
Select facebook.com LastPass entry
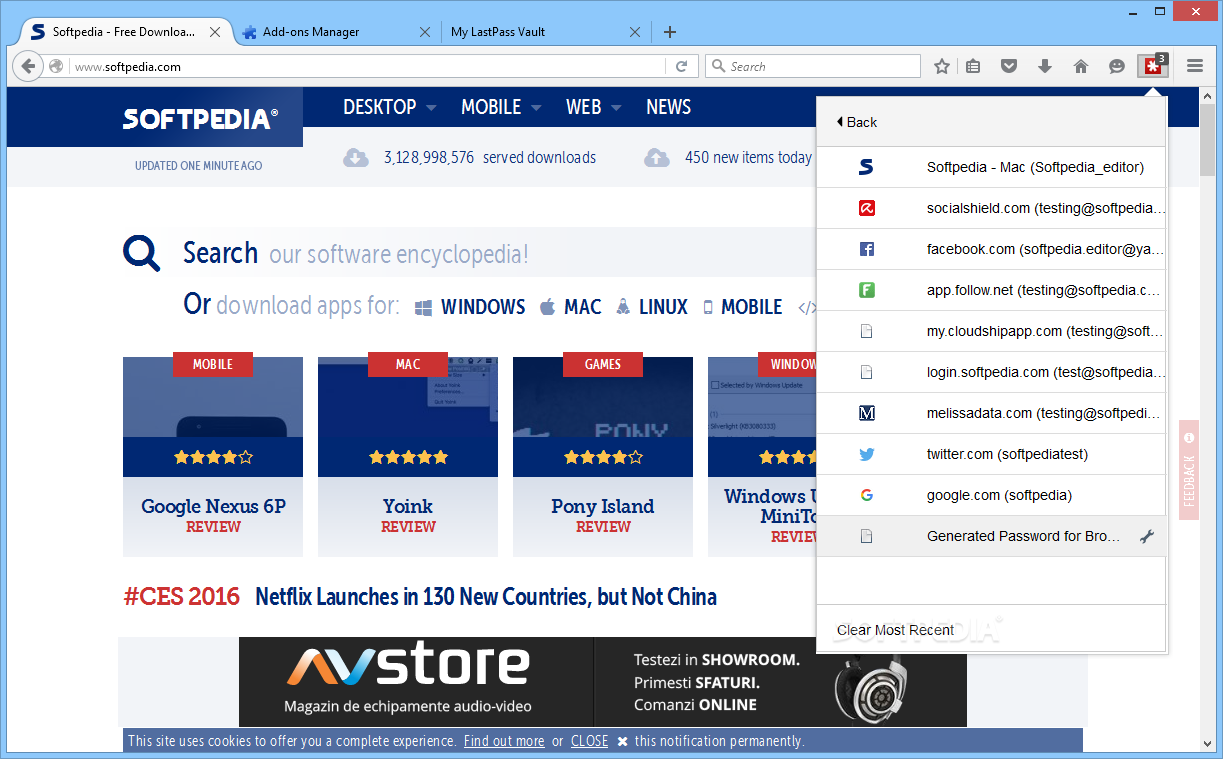(992, 249)
